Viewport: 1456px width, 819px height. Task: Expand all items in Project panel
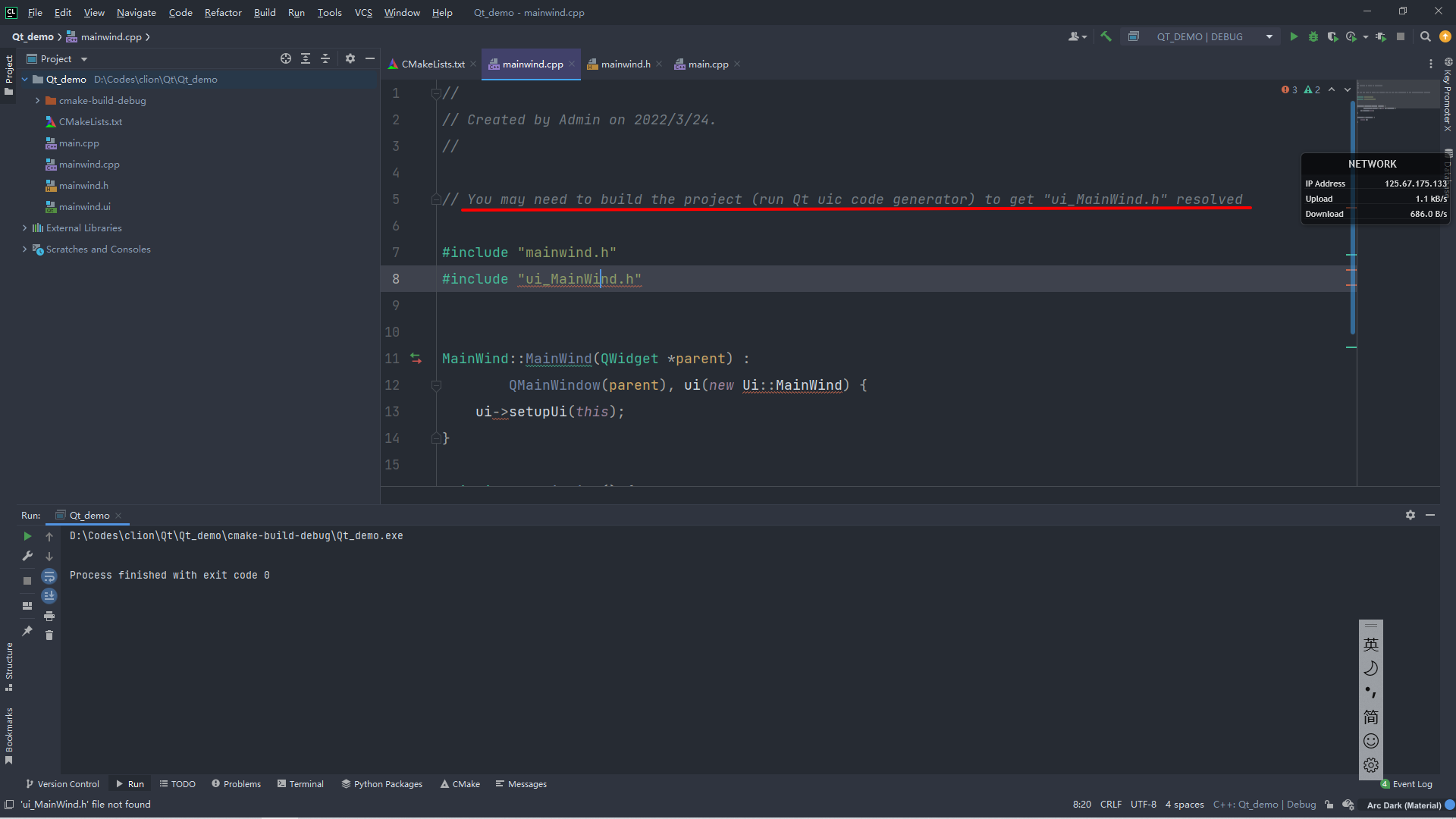tap(306, 58)
